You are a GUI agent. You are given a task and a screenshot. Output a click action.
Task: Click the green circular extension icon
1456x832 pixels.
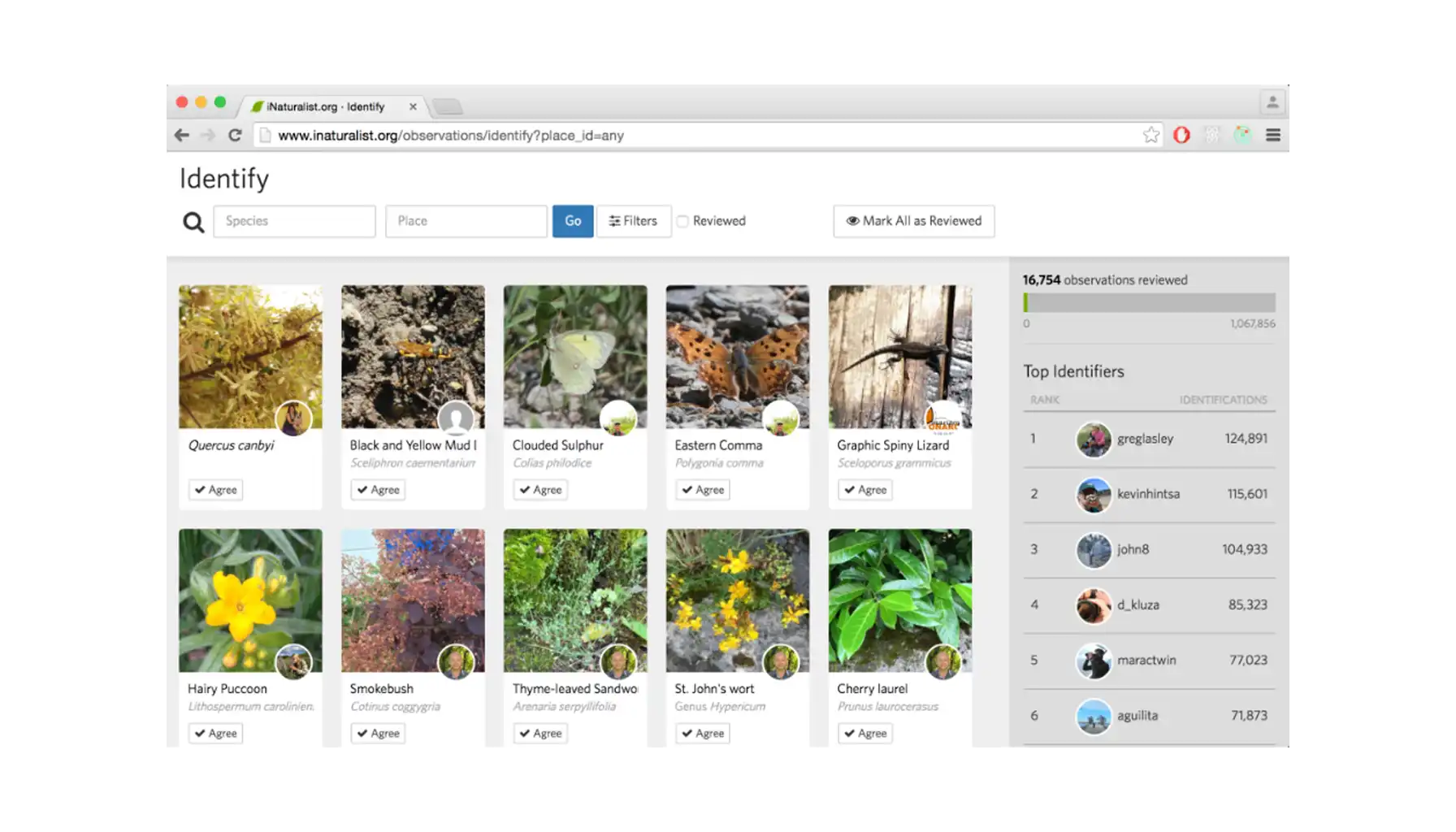point(1242,135)
